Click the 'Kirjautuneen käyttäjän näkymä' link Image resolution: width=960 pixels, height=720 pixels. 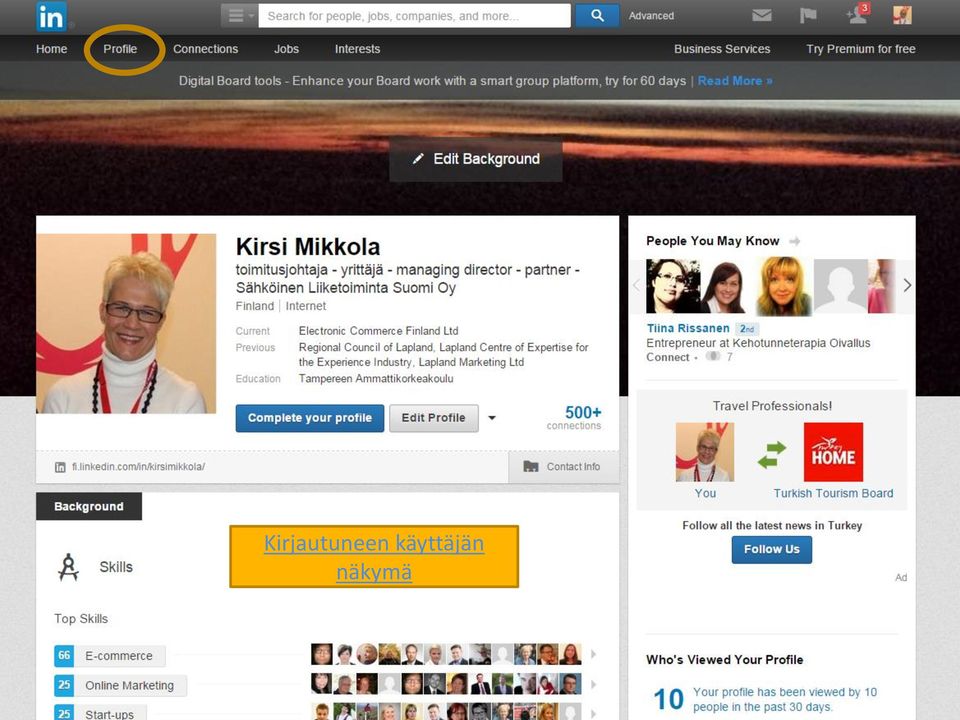(374, 557)
